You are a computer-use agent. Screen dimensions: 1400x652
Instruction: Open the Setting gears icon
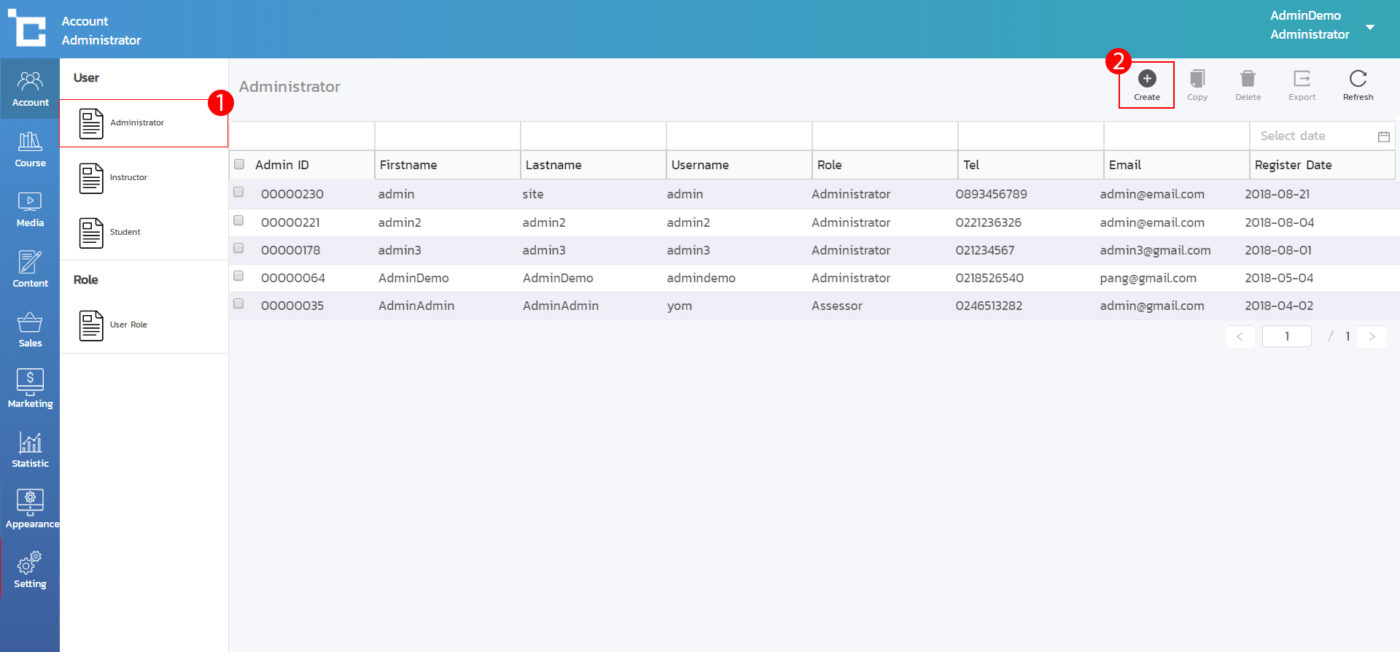[x=30, y=569]
